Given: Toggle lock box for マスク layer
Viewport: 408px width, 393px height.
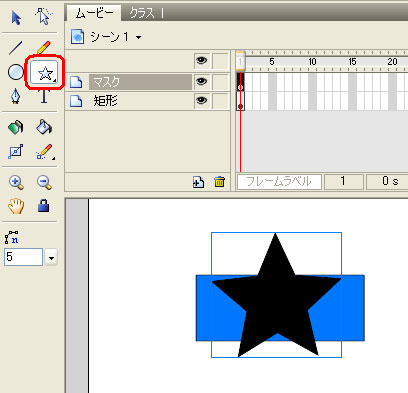Looking at the screenshot, I should [220, 82].
